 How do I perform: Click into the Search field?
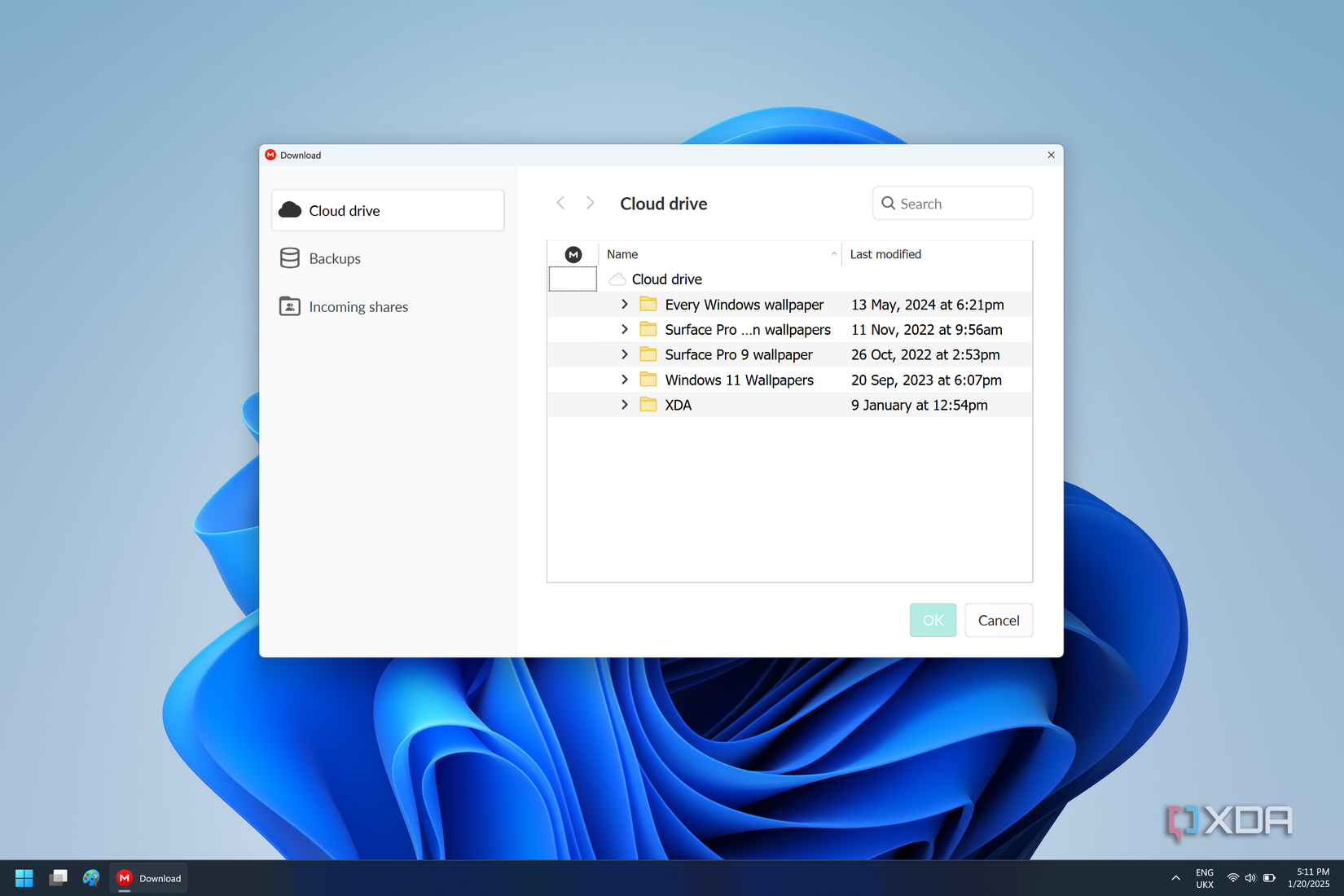pyautogui.click(x=952, y=204)
